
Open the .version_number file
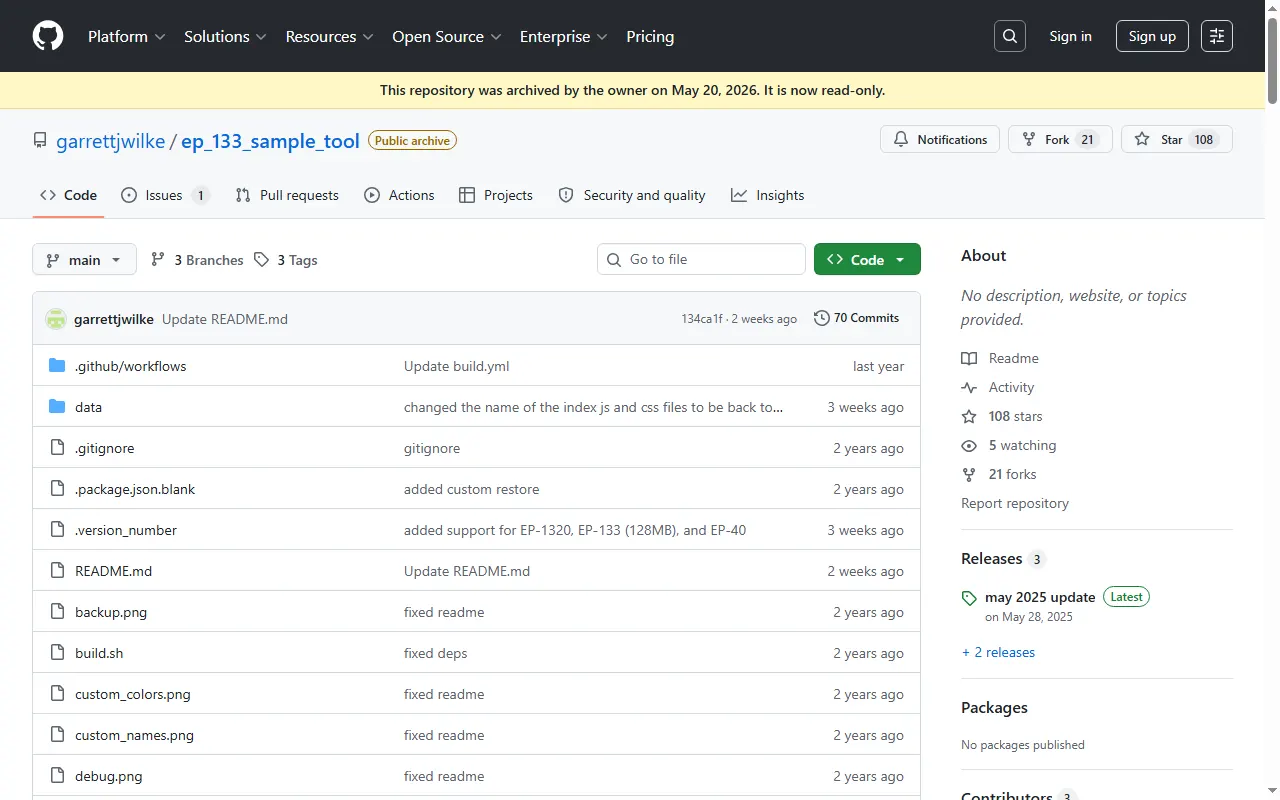point(126,530)
